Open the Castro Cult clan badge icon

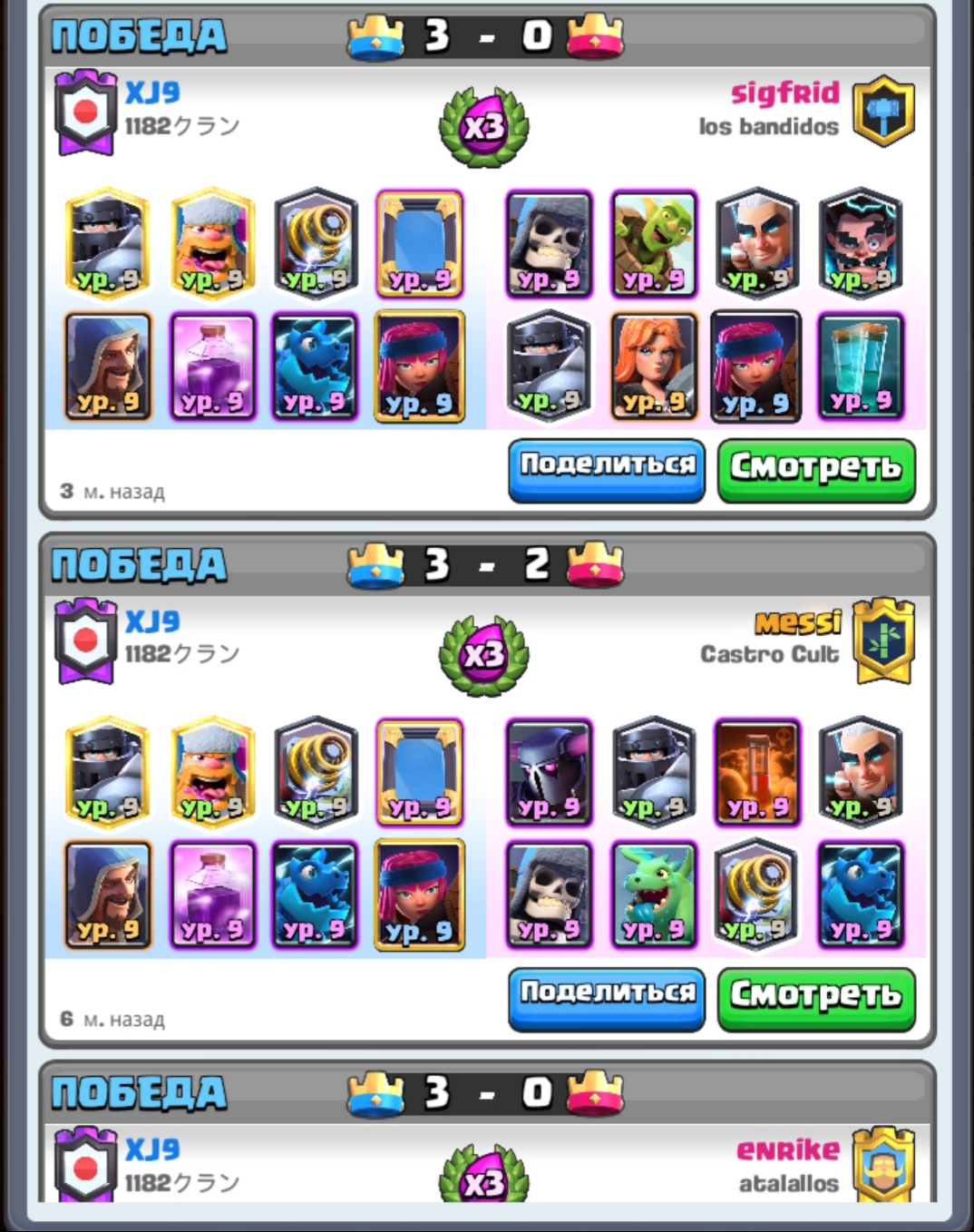click(884, 640)
